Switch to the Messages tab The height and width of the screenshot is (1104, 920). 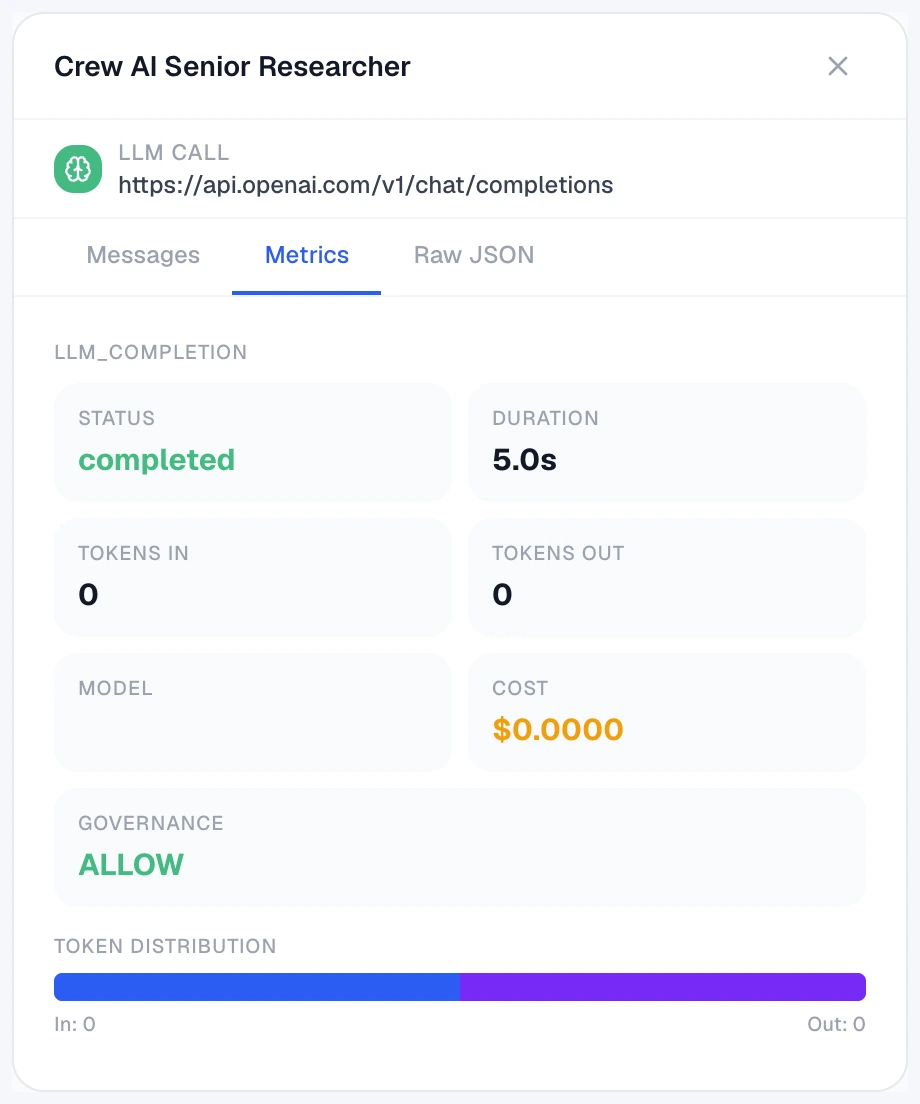(143, 255)
